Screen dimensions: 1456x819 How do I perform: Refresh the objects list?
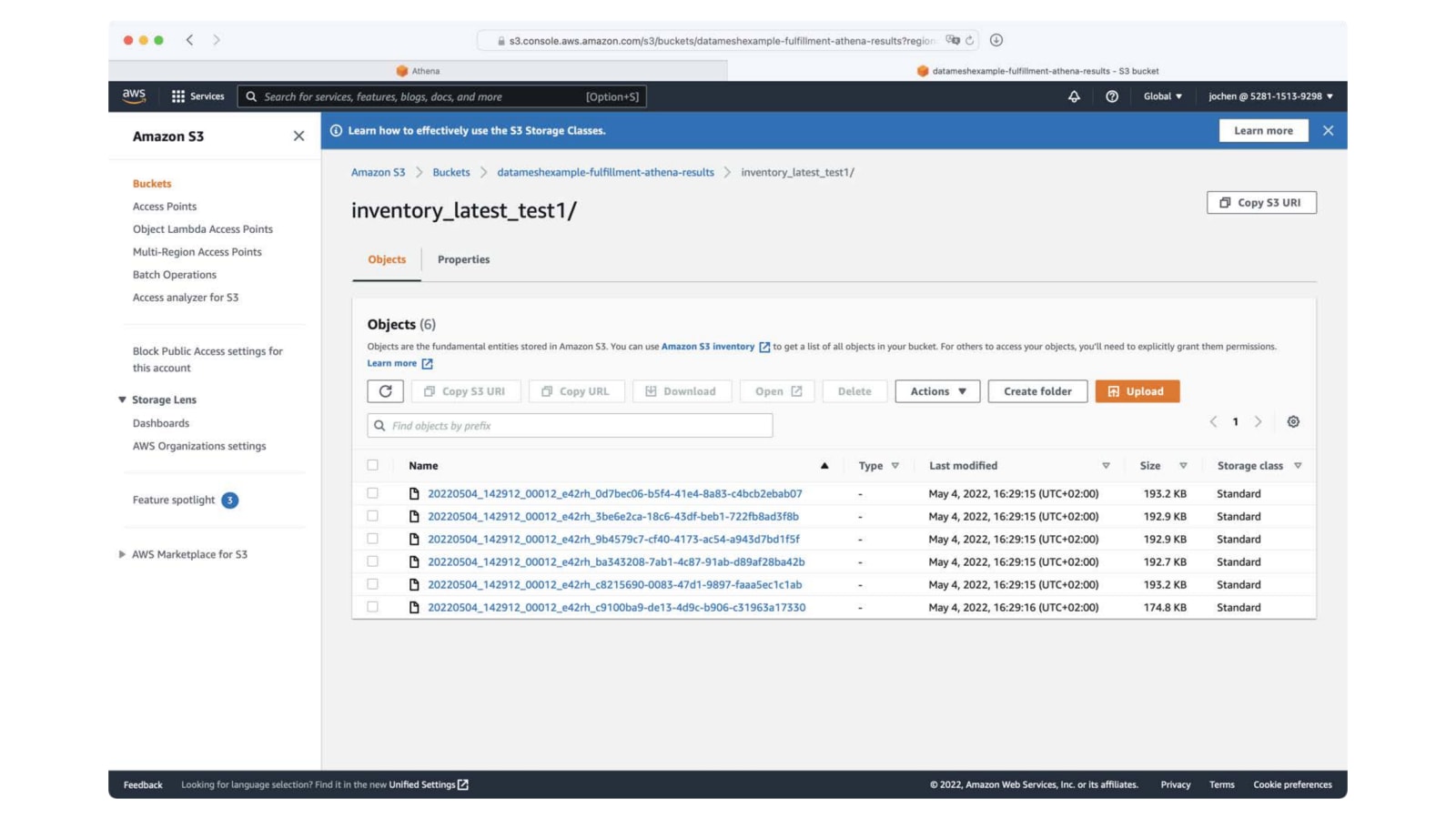click(x=385, y=391)
